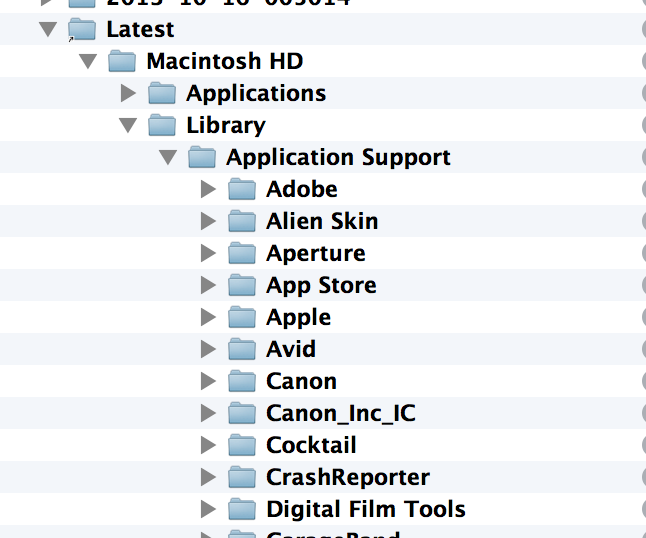Expand the Canon folder
The image size is (646, 538).
208,381
